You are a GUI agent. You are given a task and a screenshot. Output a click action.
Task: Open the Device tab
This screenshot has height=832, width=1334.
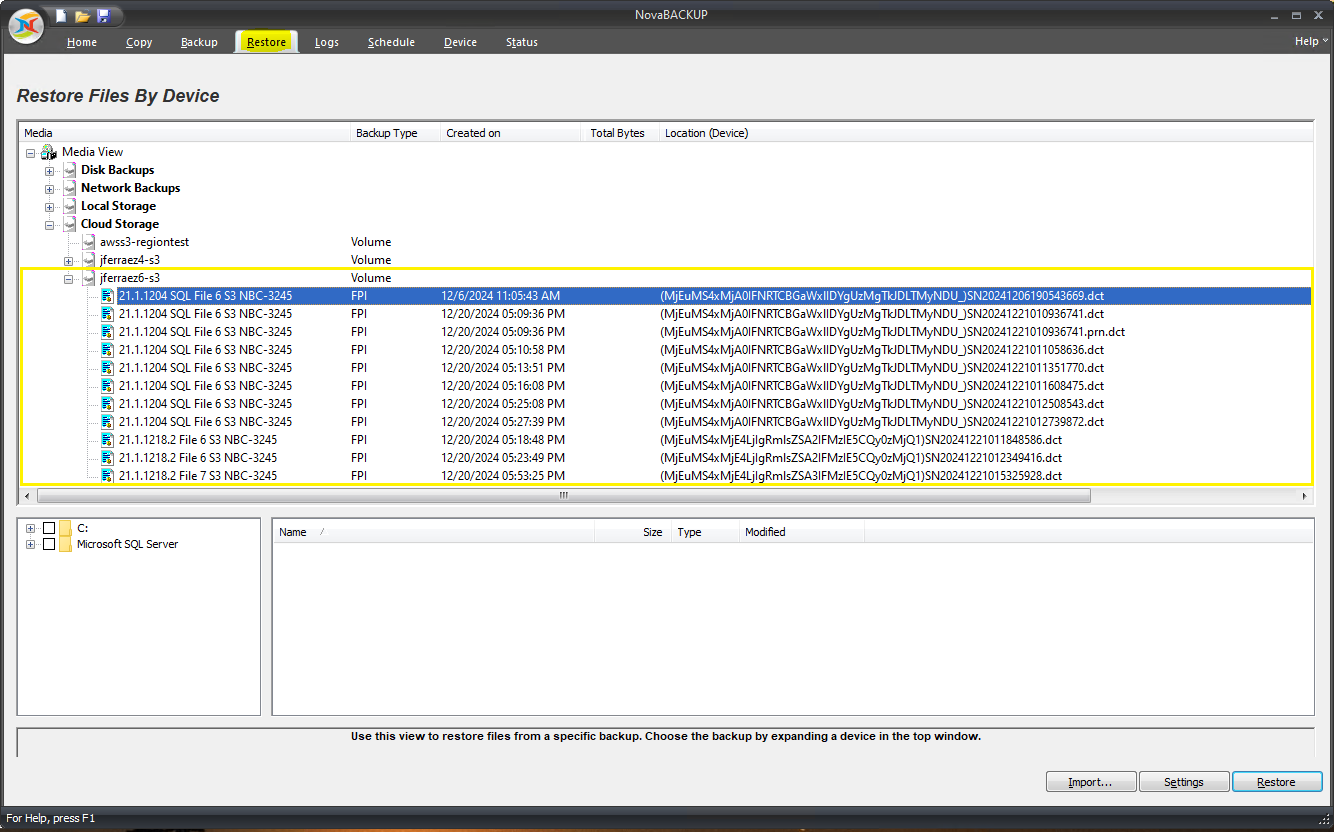point(460,42)
